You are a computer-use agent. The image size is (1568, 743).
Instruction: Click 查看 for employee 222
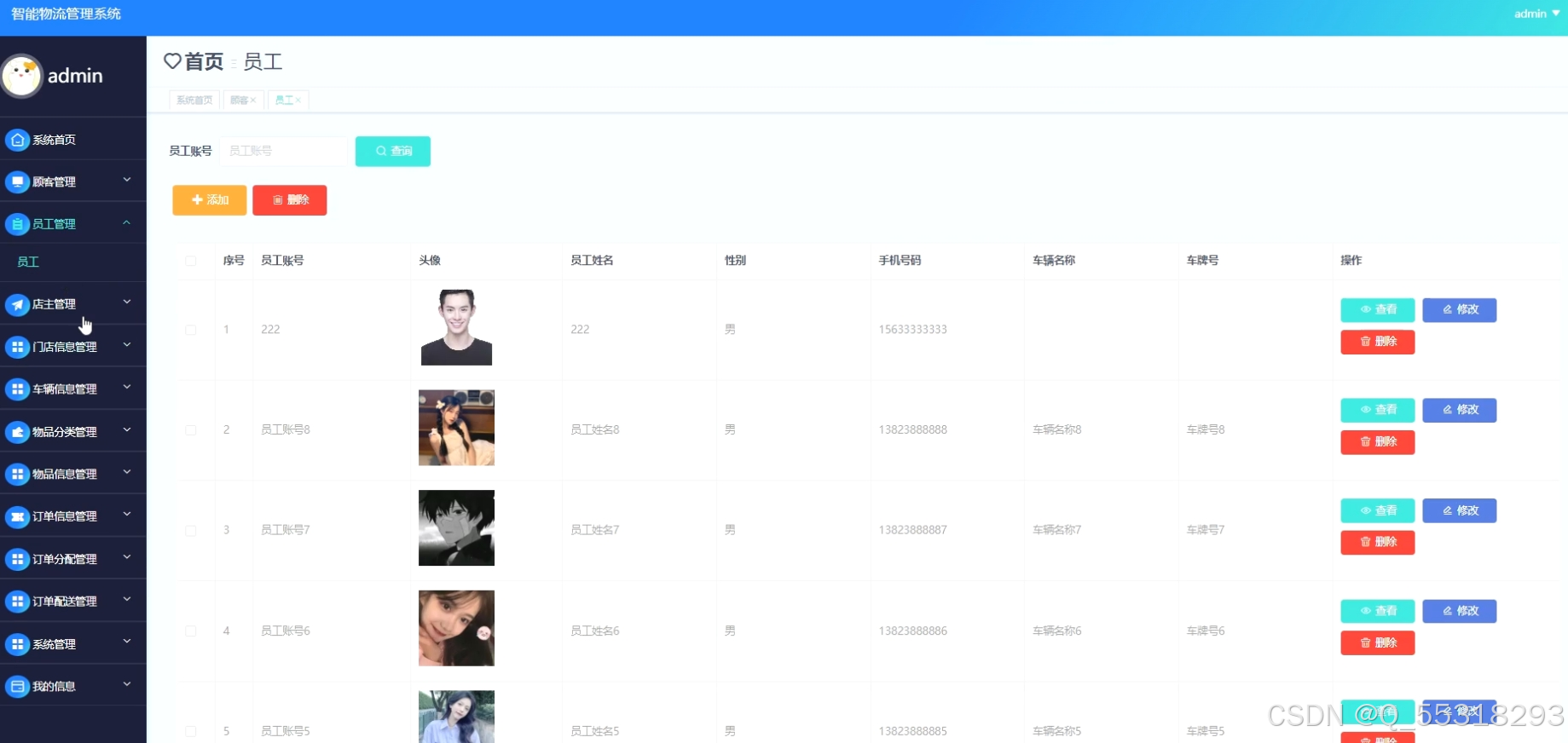1378,310
